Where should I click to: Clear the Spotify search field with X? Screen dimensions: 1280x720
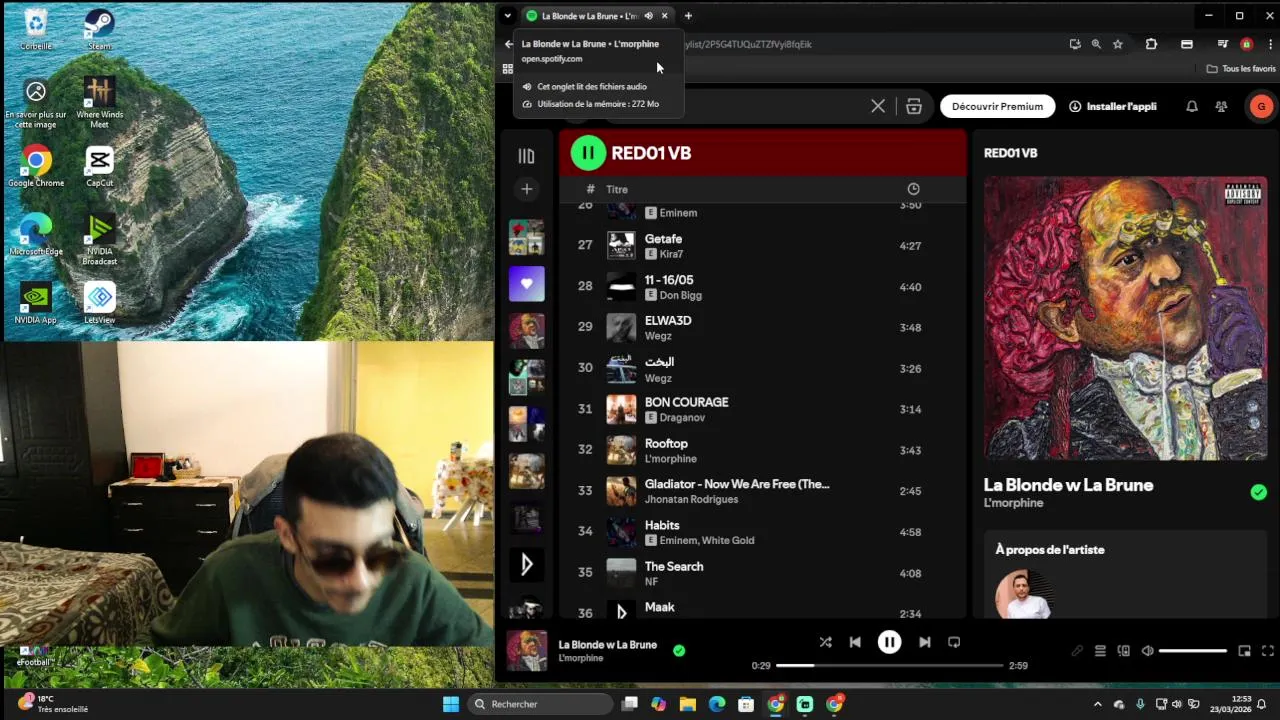pos(878,106)
